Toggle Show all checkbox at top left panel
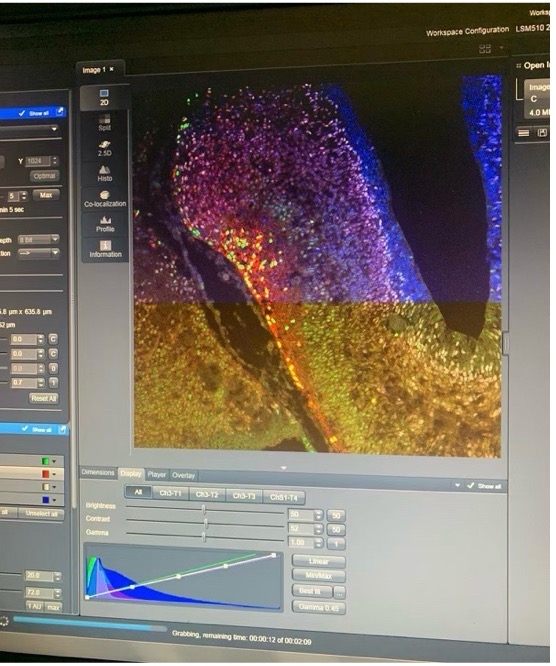The image size is (556, 666). [22, 113]
